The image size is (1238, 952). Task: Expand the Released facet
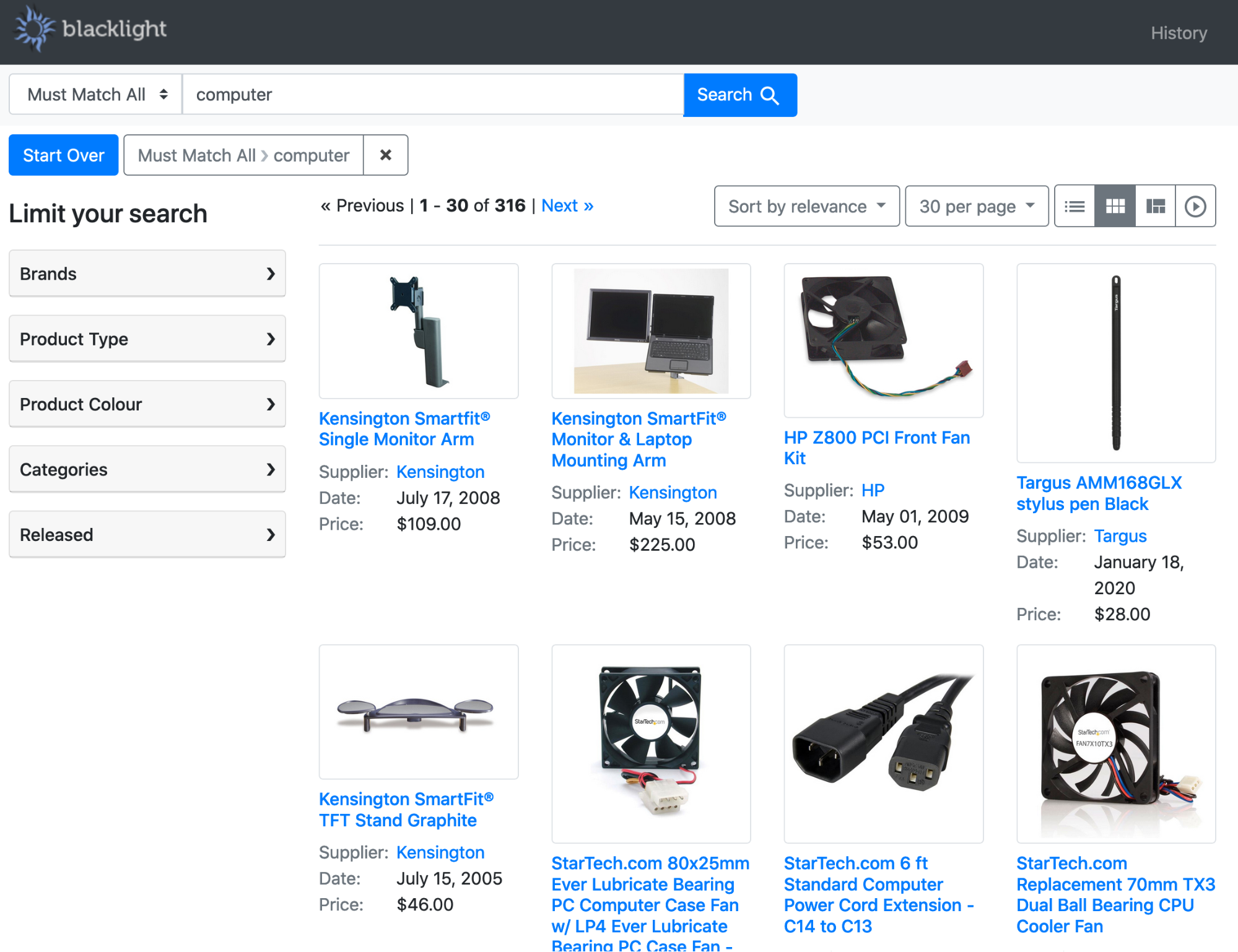(147, 535)
